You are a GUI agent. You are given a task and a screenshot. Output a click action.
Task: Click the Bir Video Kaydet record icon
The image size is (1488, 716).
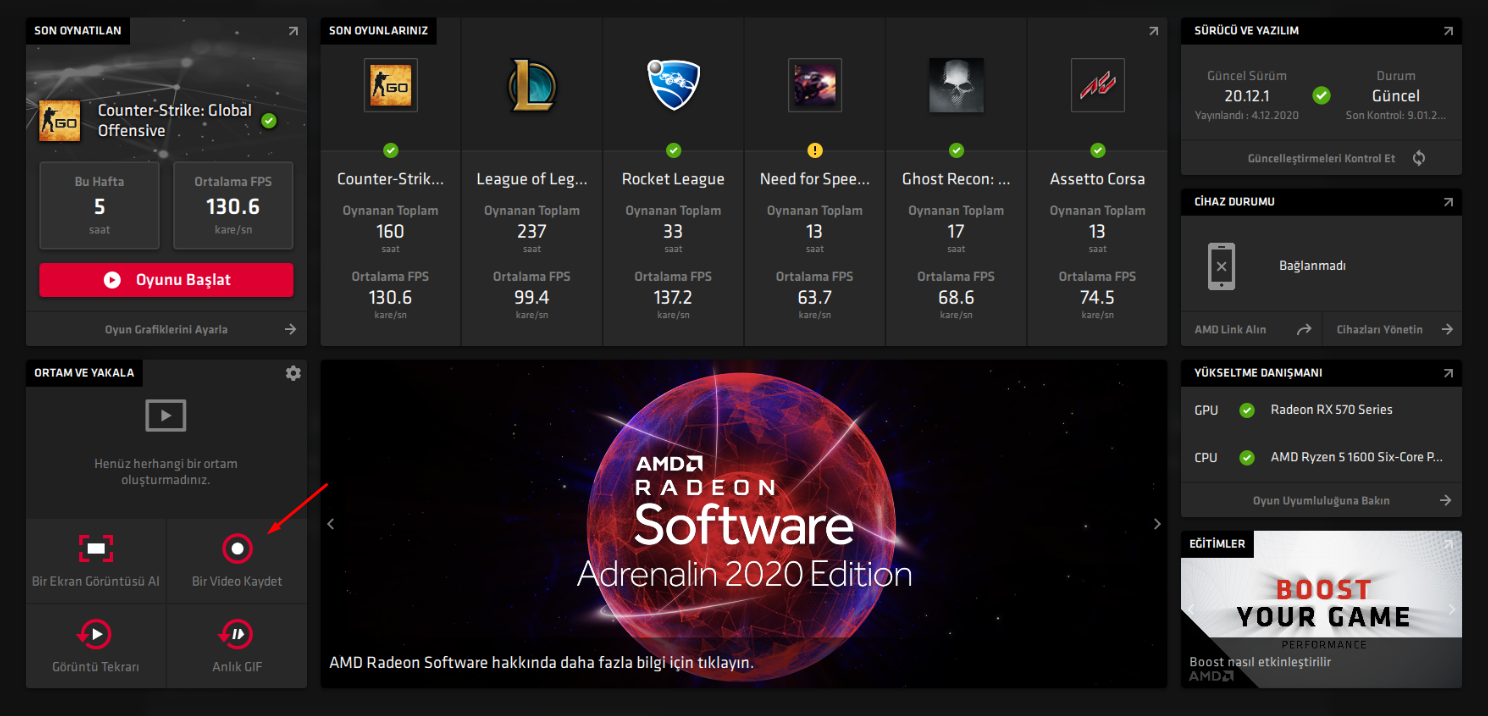tap(237, 548)
